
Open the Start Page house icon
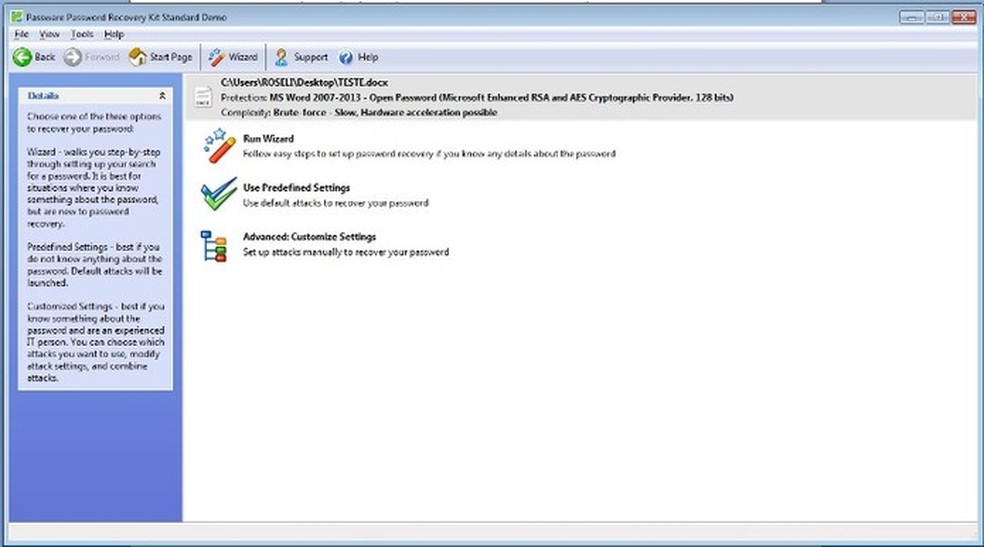[137, 57]
